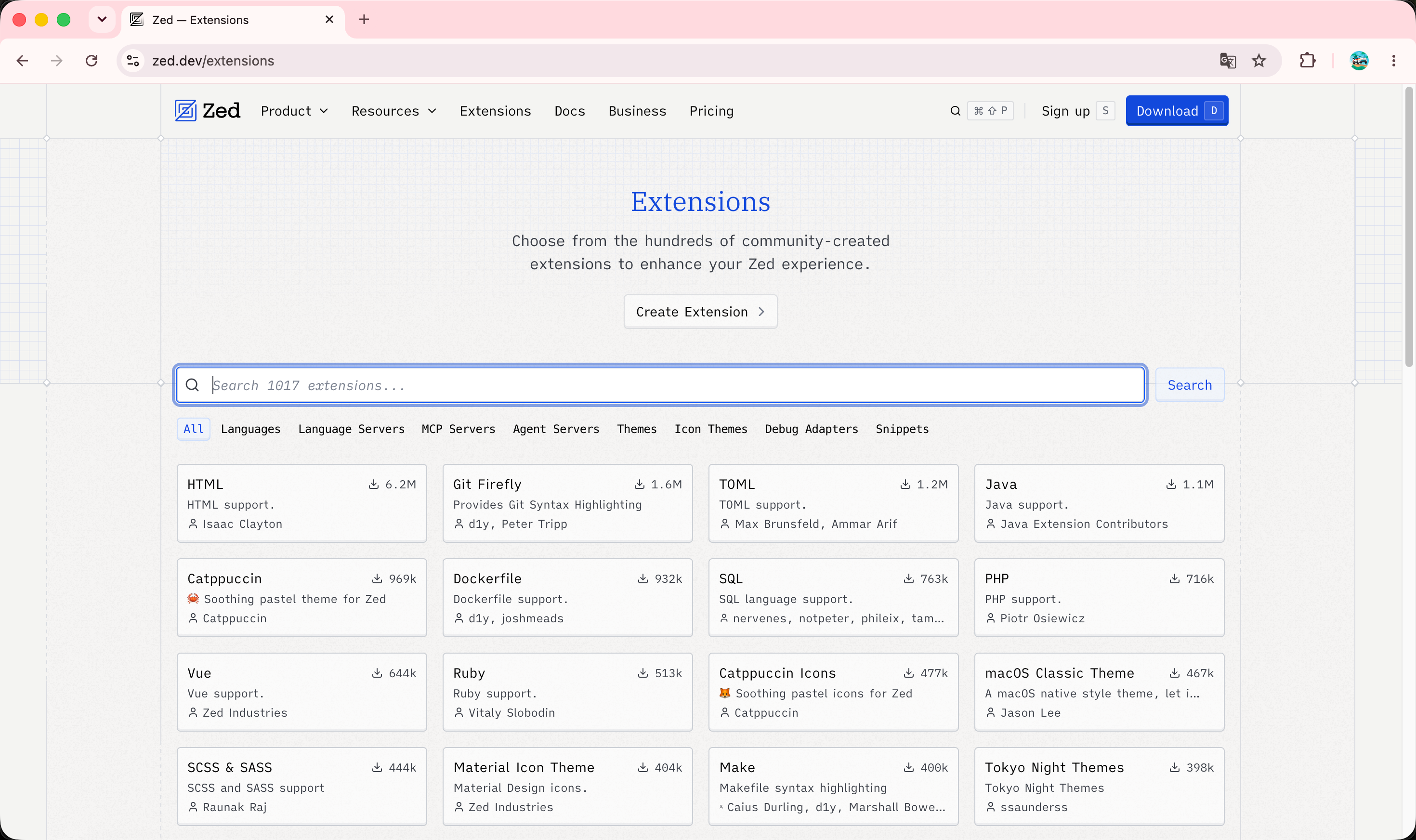The width and height of the screenshot is (1416, 840).
Task: Click the blue Download button
Action: coord(1177,111)
